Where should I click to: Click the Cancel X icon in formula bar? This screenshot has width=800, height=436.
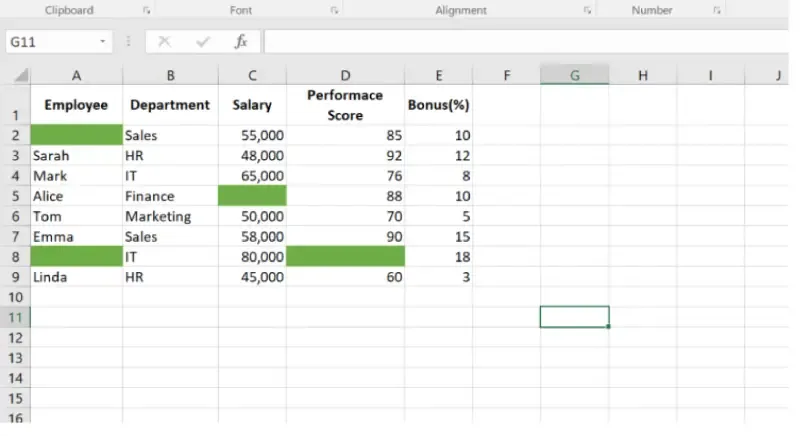coord(165,42)
